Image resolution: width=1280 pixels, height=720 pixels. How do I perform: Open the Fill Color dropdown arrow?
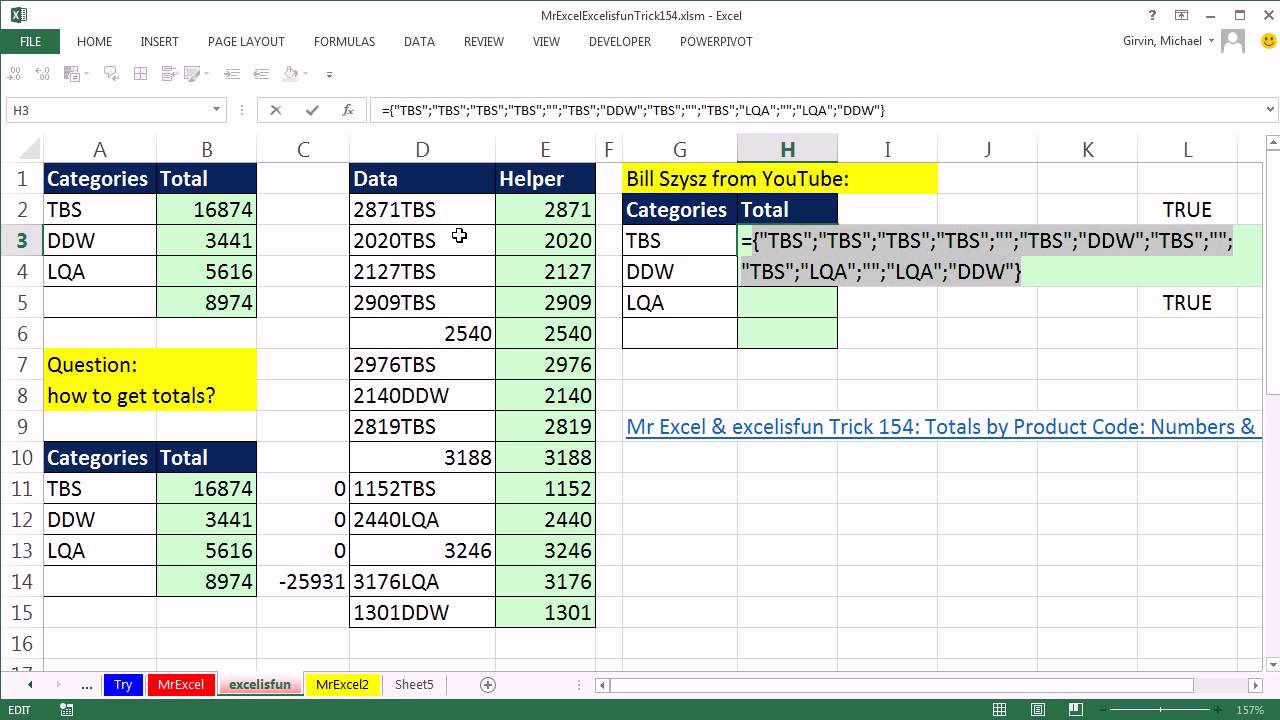305,74
